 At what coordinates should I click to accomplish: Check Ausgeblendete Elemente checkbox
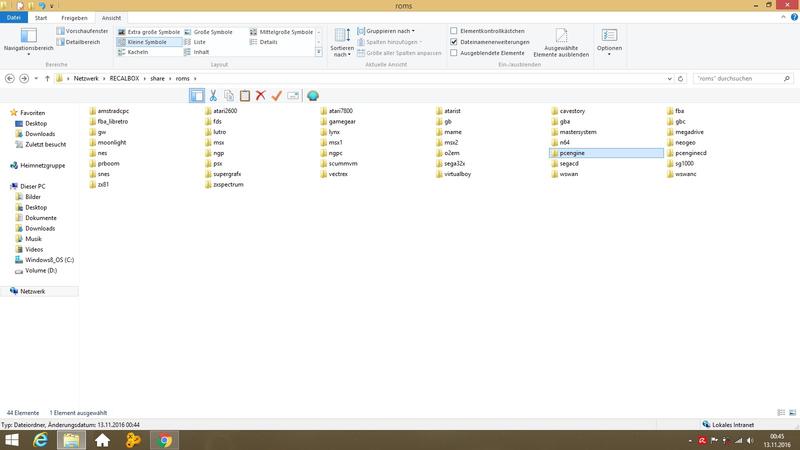coord(454,53)
